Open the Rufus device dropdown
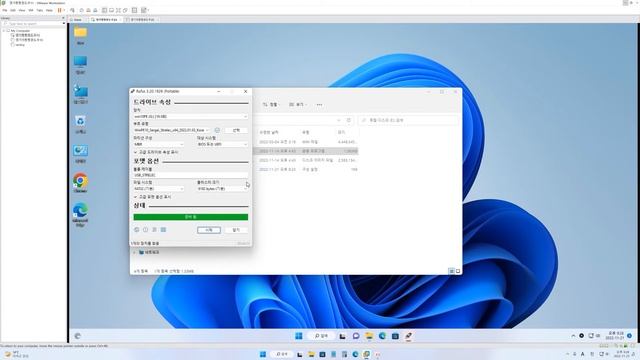This screenshot has width=640, height=360. [x=191, y=117]
